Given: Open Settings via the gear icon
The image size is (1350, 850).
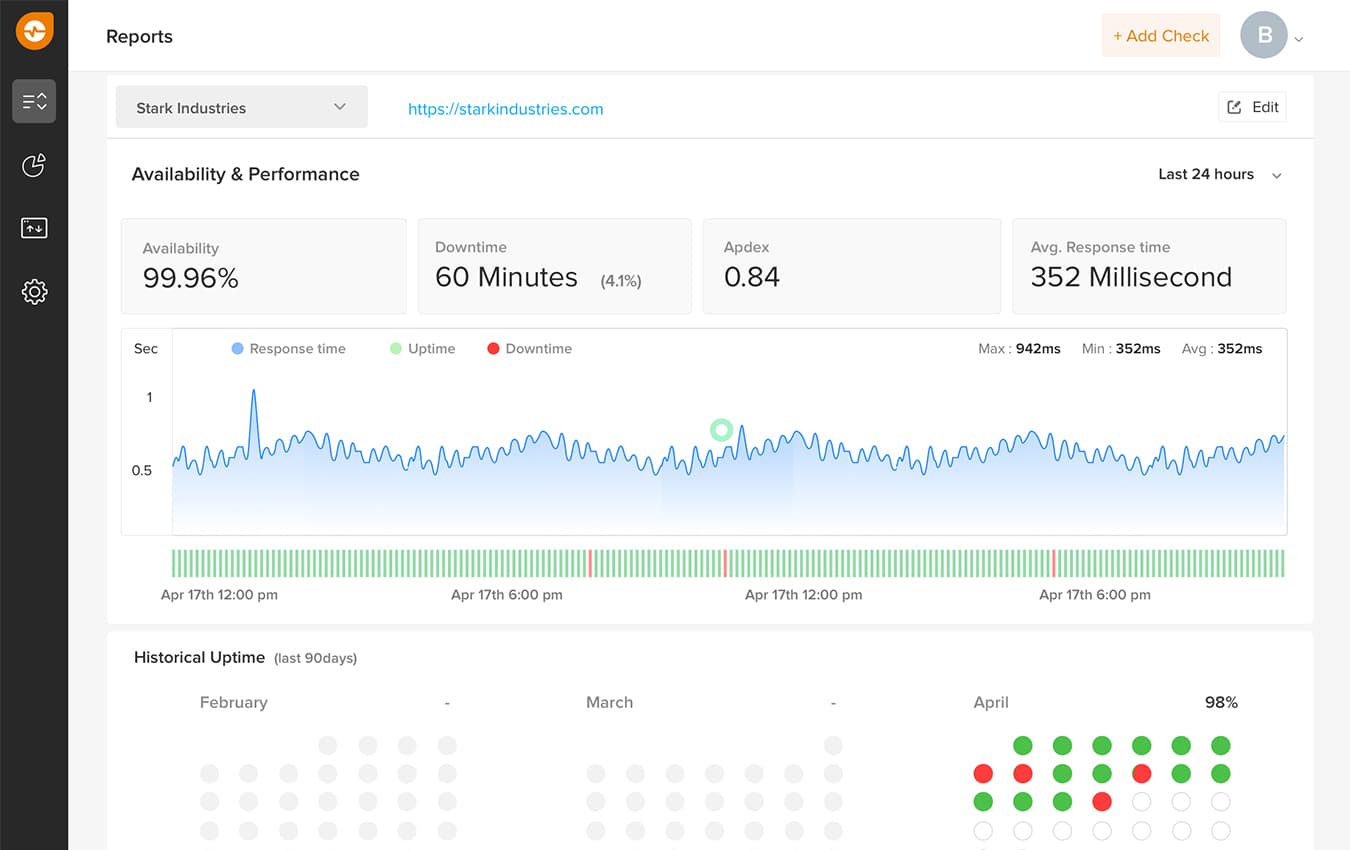Looking at the screenshot, I should click(x=34, y=291).
